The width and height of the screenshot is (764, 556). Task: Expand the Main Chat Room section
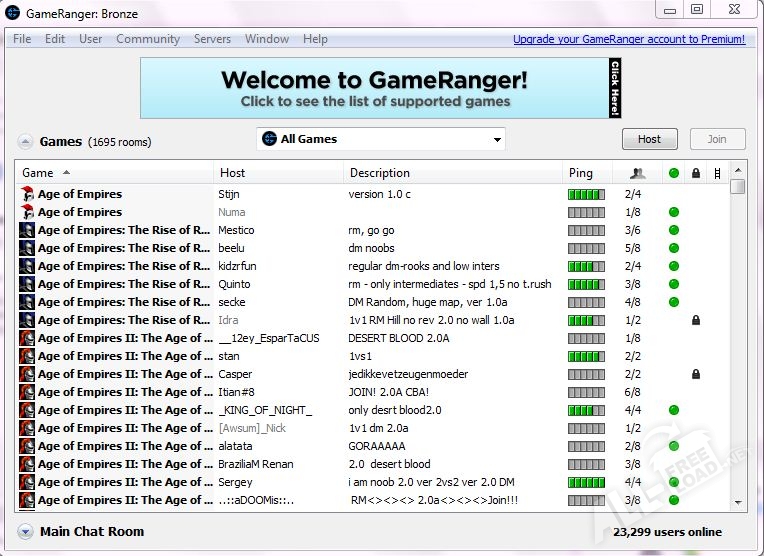coord(25,532)
